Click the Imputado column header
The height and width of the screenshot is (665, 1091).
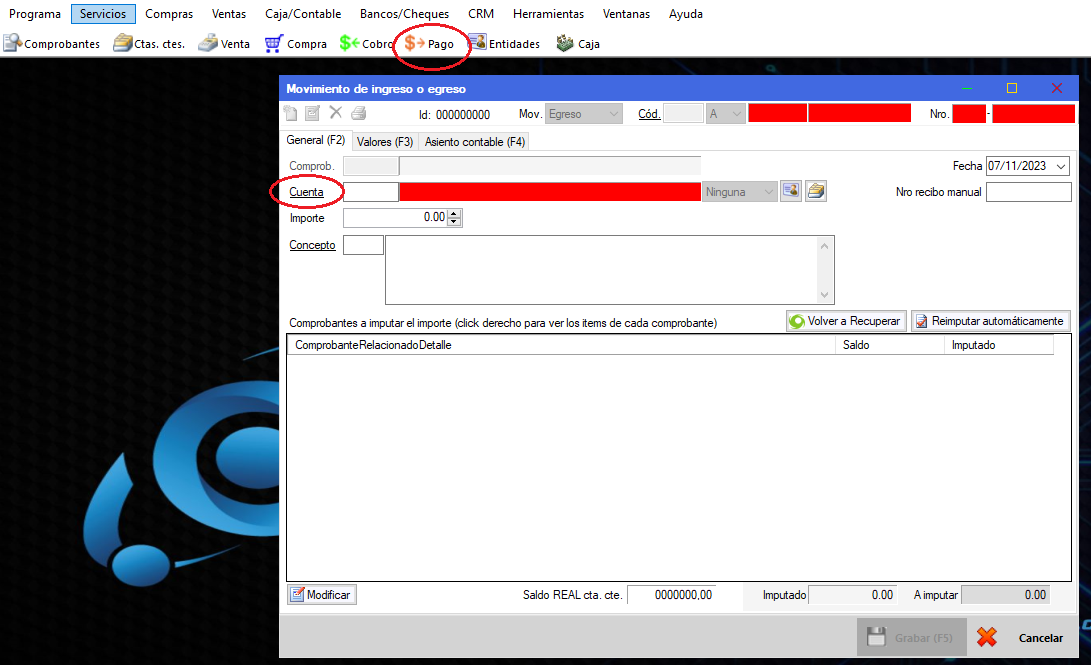(998, 345)
